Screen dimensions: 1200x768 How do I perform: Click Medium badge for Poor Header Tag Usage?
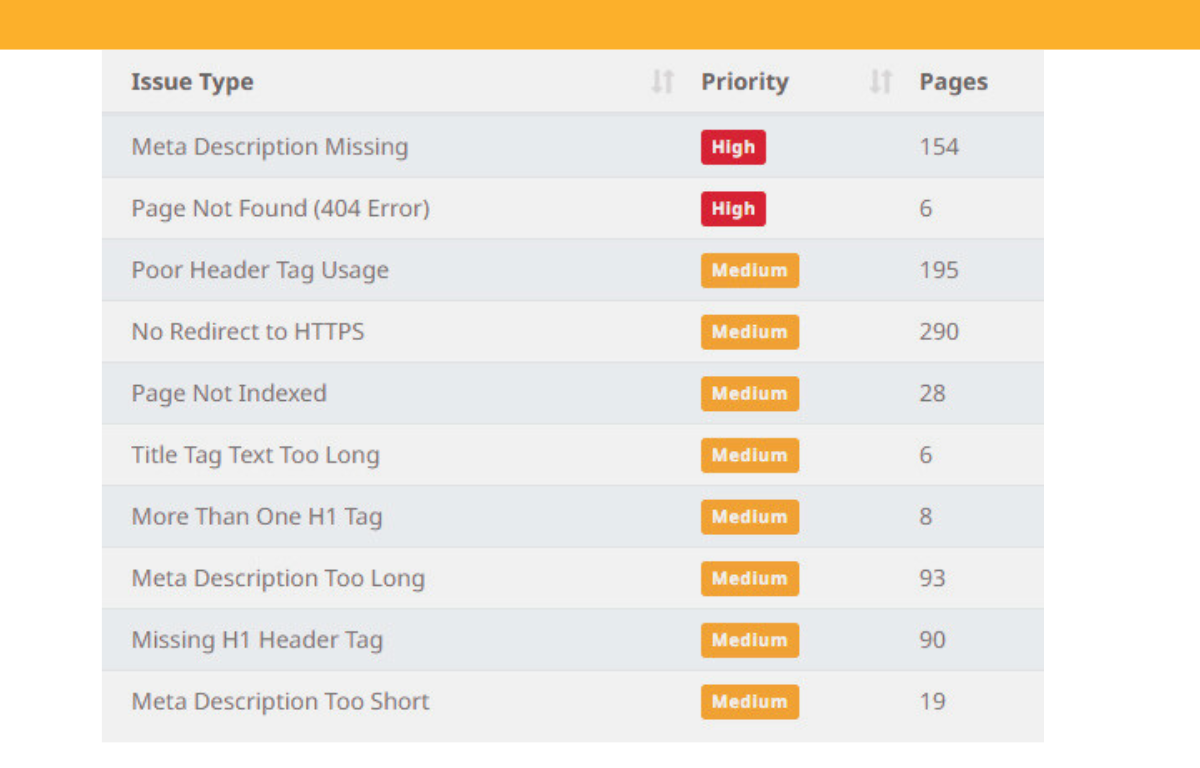point(750,270)
